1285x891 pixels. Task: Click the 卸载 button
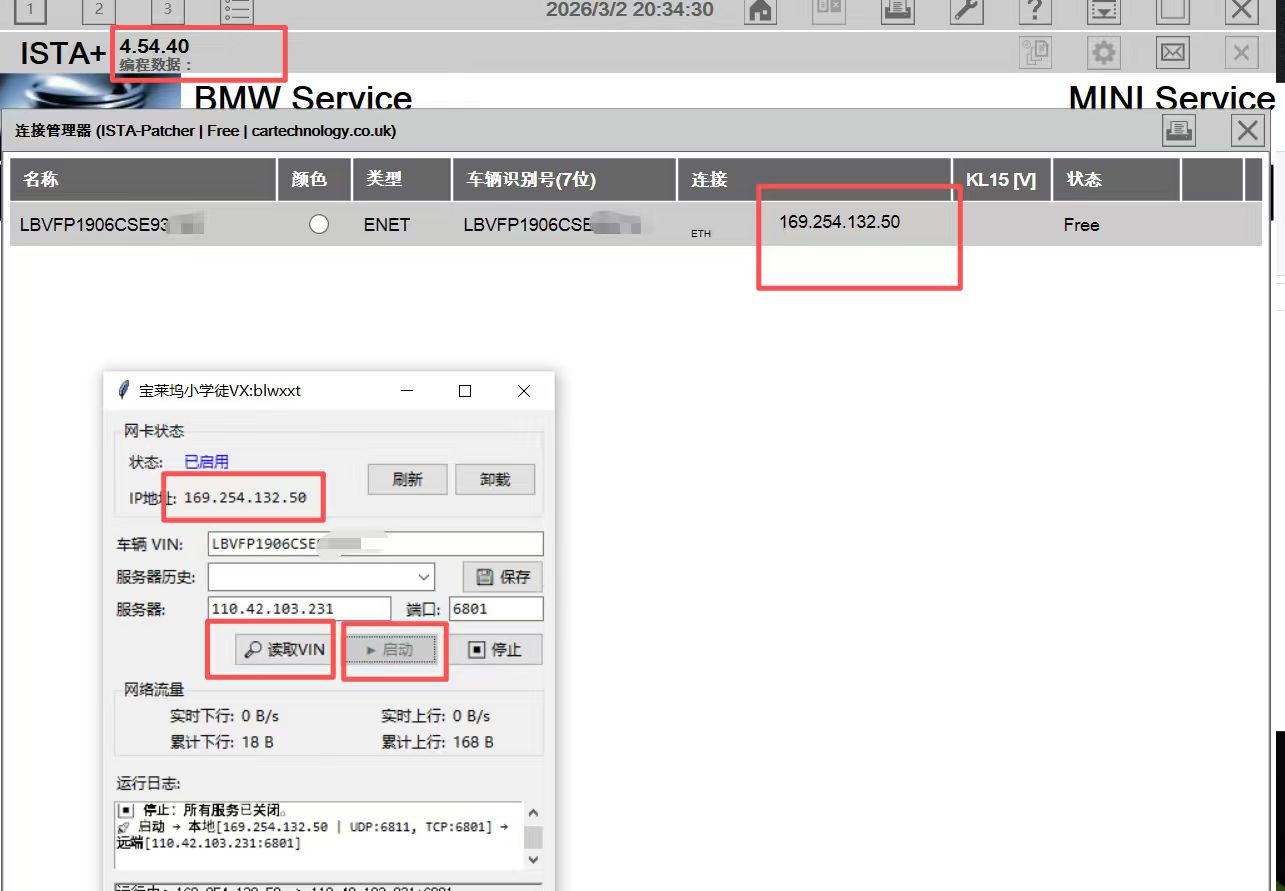click(x=495, y=480)
